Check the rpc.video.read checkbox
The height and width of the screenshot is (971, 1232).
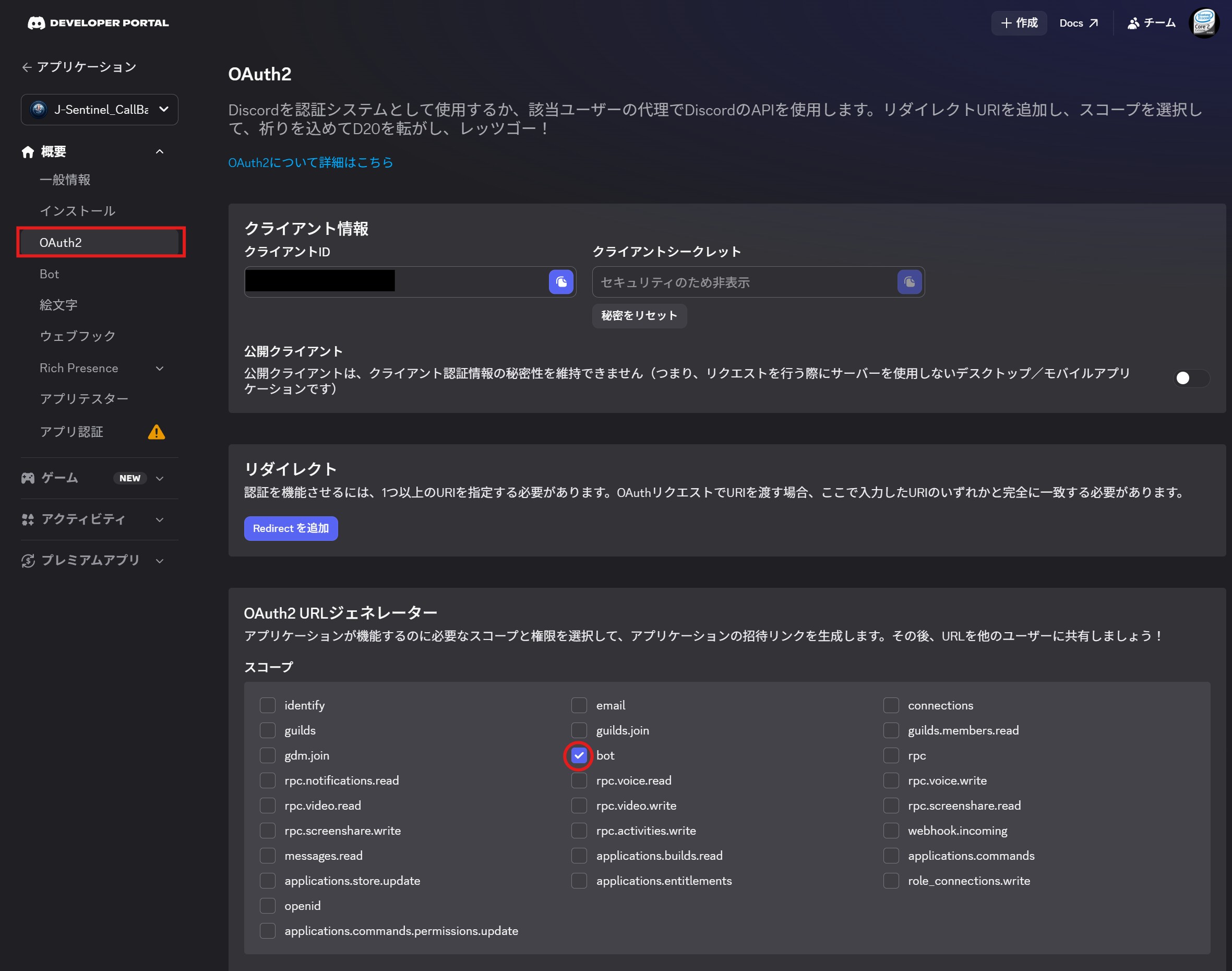pyautogui.click(x=267, y=806)
